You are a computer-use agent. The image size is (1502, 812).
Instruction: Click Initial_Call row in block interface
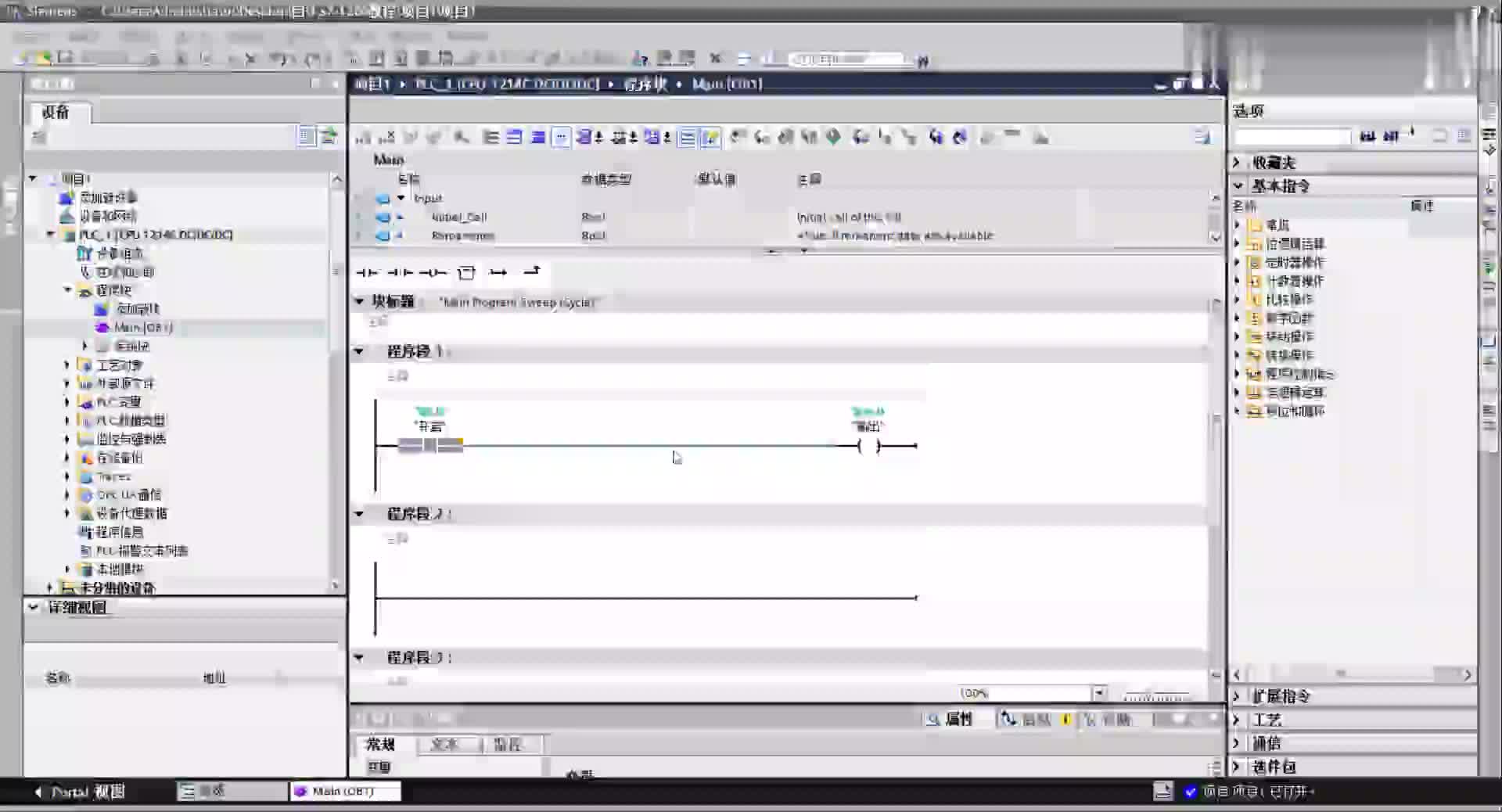click(782, 217)
